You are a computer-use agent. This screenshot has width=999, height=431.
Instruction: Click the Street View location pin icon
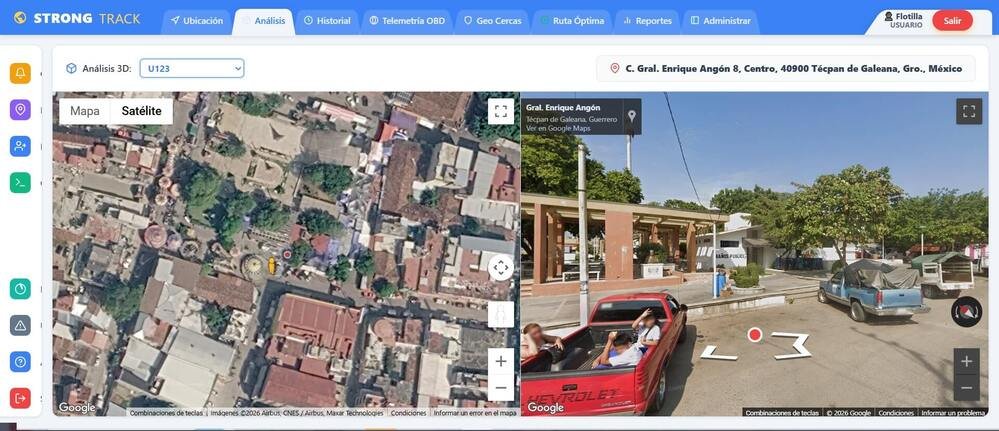tap(631, 115)
